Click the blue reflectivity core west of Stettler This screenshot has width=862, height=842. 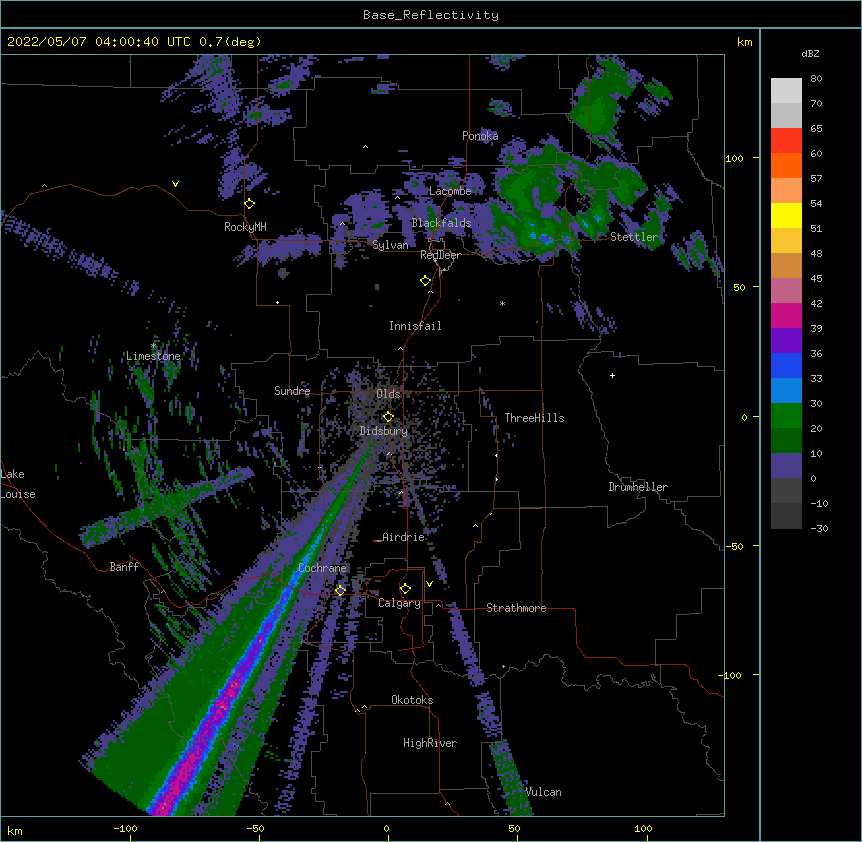pyautogui.click(x=546, y=239)
